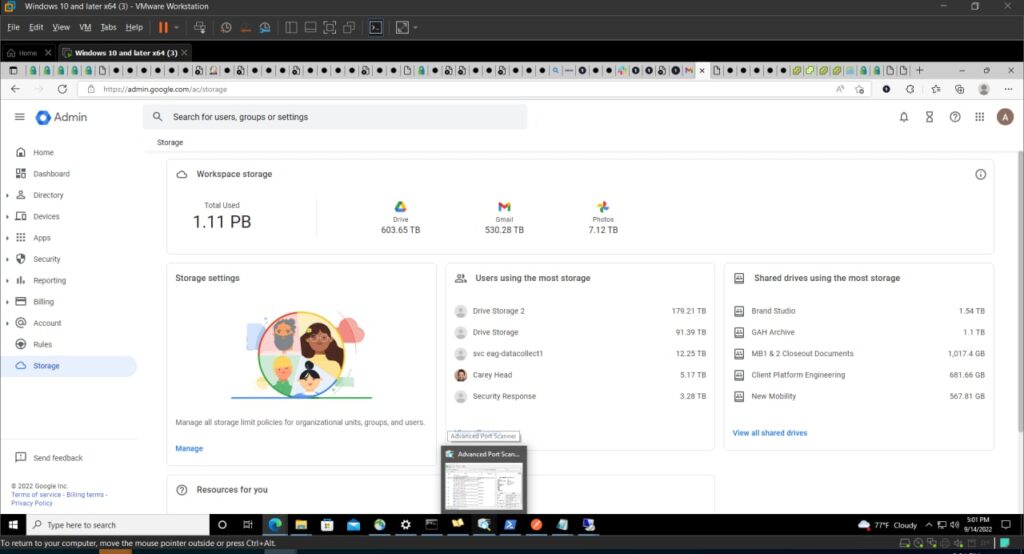The width and height of the screenshot is (1024, 554).
Task: Click the Google Admin logo
Action: pos(61,117)
